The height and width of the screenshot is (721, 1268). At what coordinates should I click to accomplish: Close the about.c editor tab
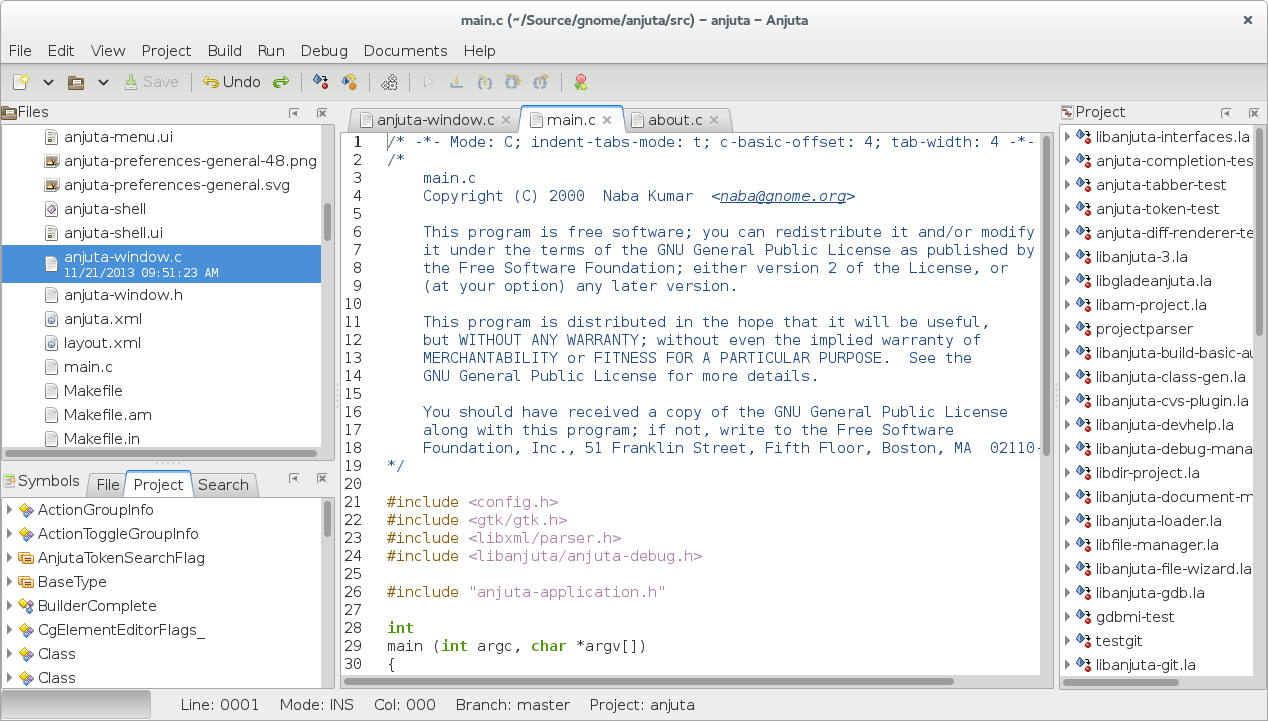[x=714, y=120]
